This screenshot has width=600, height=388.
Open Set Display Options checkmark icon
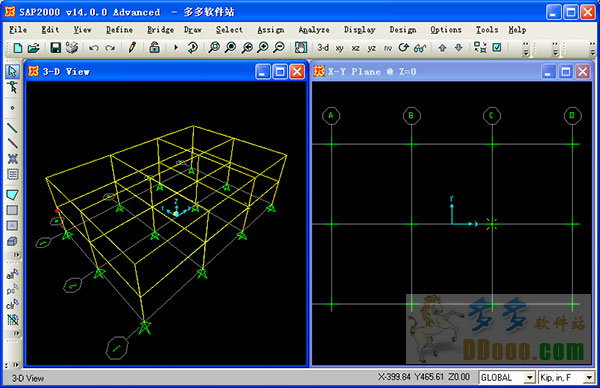point(497,48)
